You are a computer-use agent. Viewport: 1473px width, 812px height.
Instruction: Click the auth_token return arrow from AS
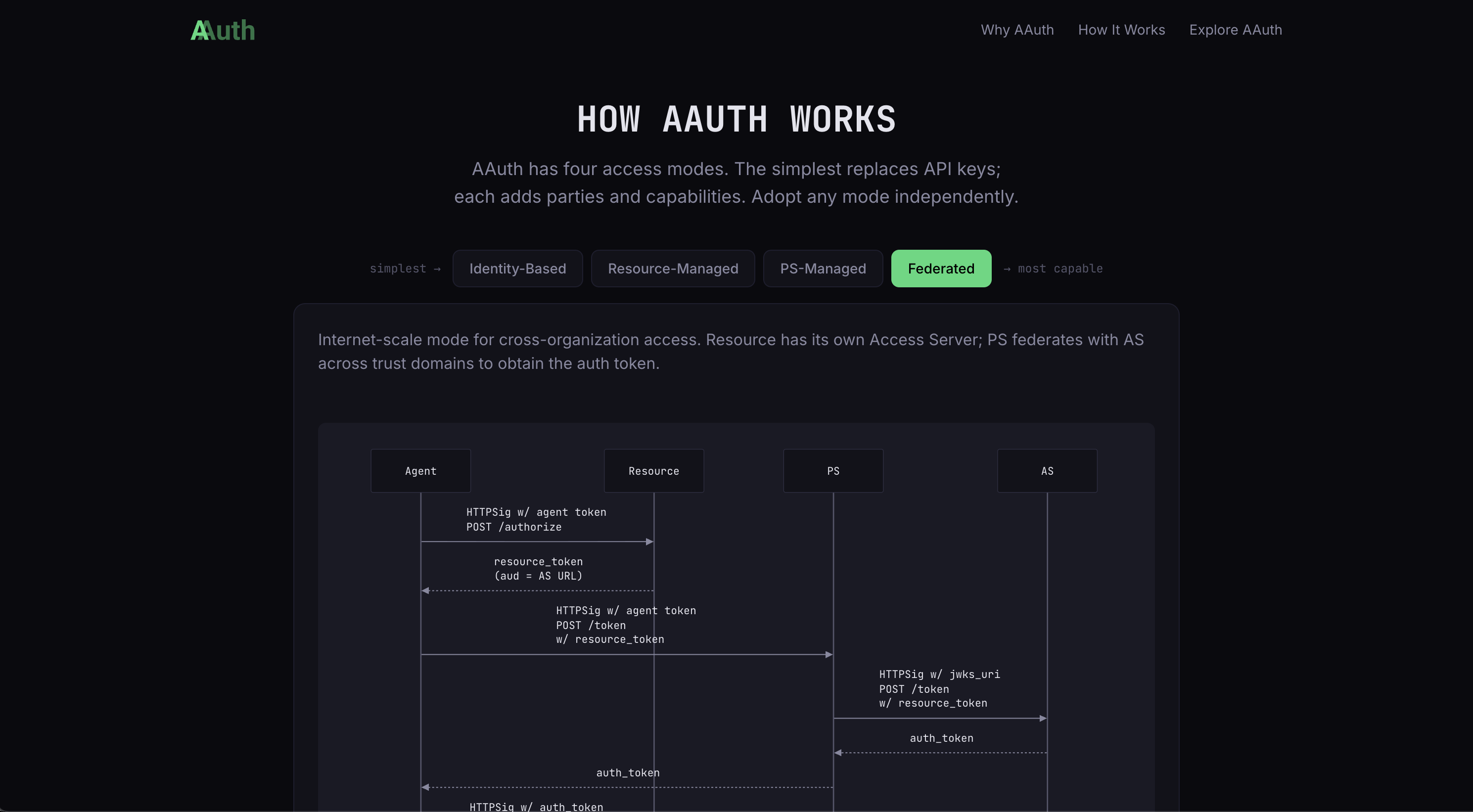[x=941, y=738]
